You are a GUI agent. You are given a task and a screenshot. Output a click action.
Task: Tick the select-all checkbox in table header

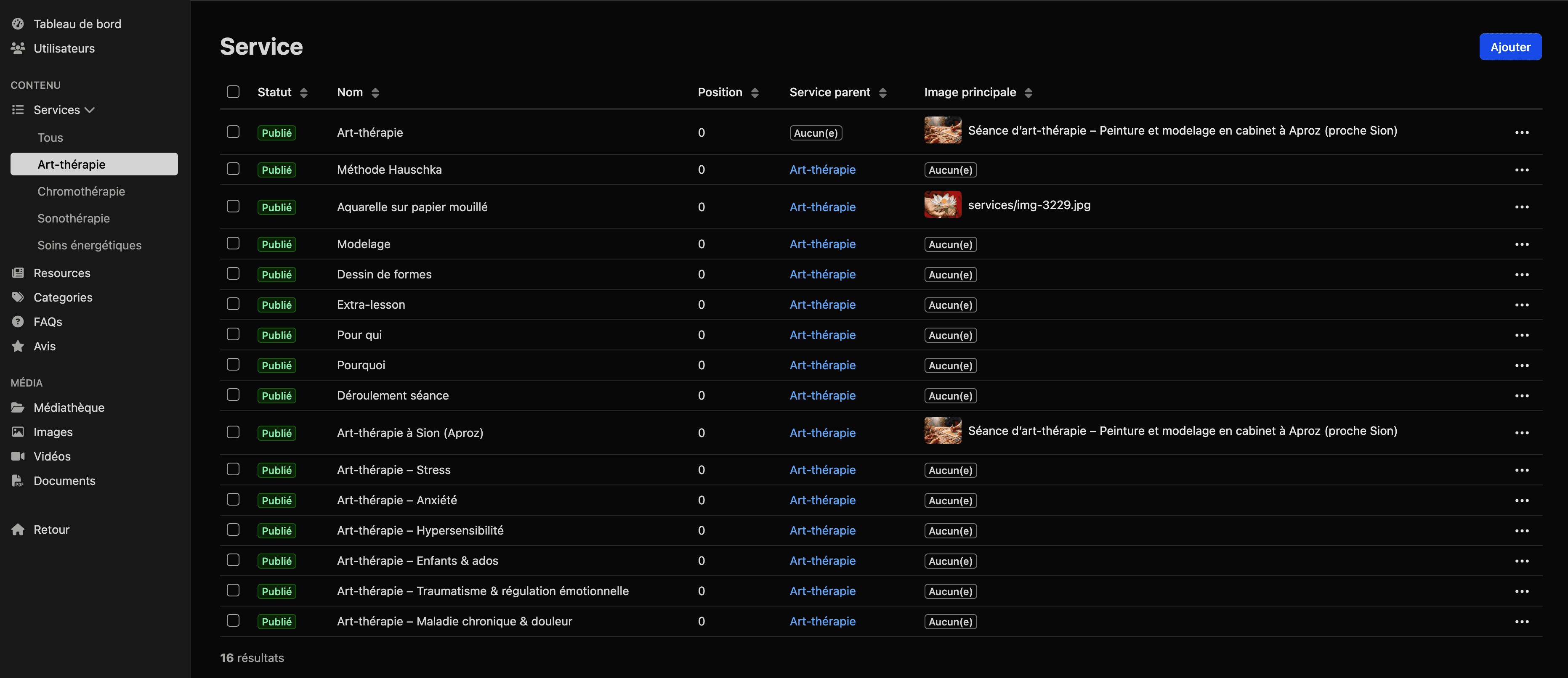[x=233, y=91]
